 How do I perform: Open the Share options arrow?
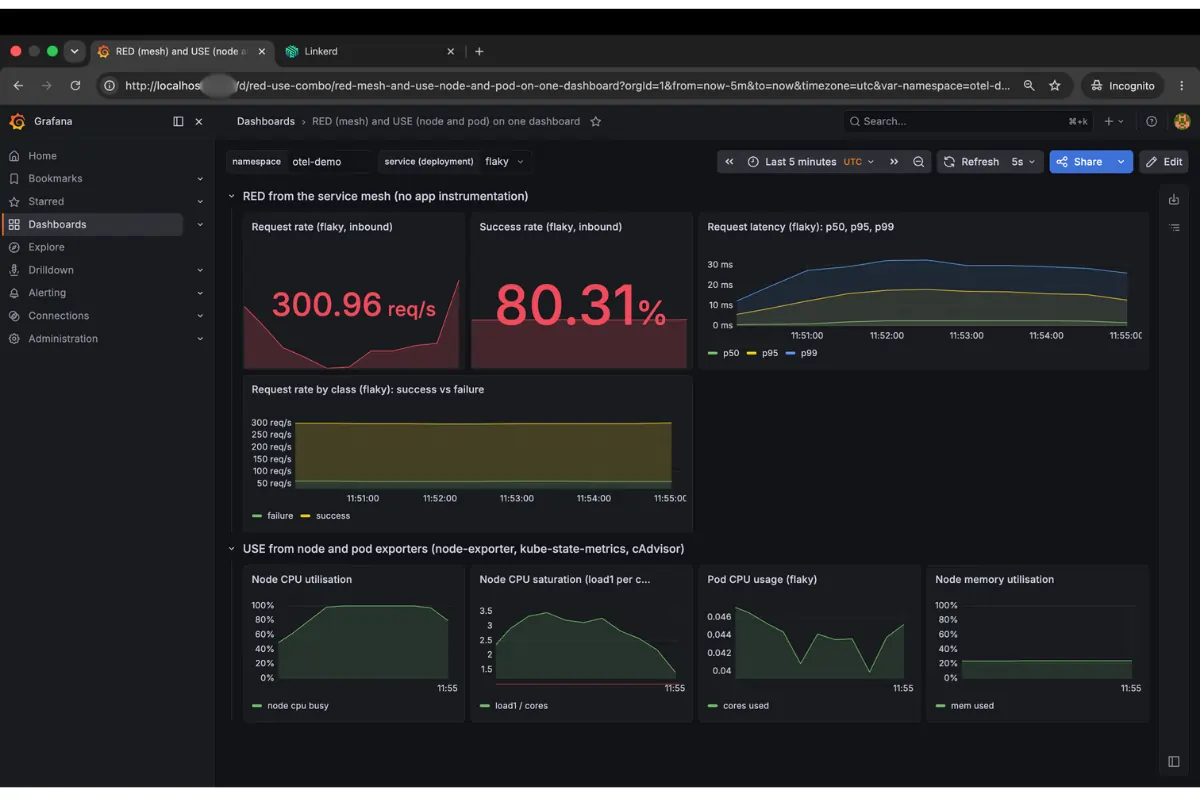point(1121,162)
